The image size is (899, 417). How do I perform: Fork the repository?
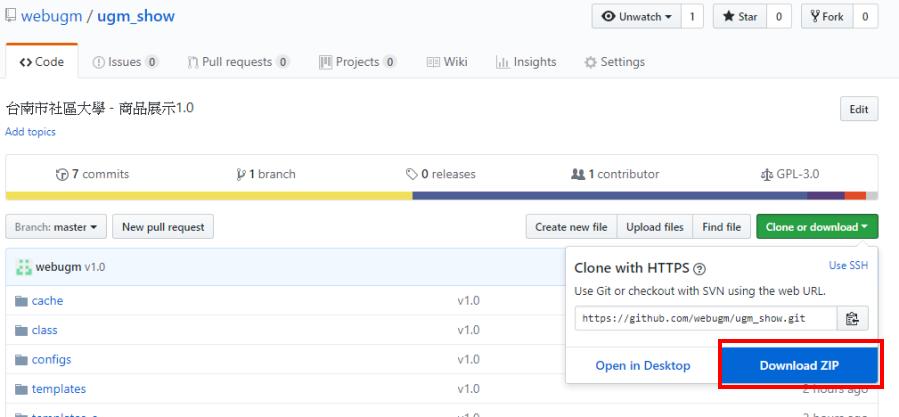(x=827, y=17)
